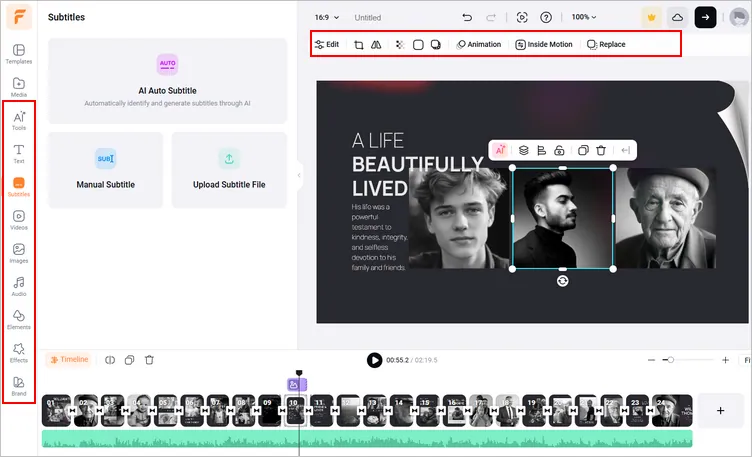
Task: Open the Media sidebar panel
Action: click(x=19, y=87)
